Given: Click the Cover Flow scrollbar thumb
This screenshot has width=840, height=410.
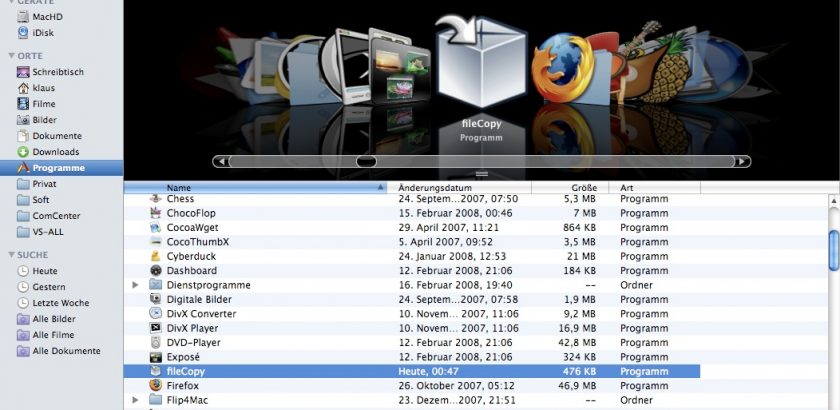Looking at the screenshot, I should coord(366,161).
